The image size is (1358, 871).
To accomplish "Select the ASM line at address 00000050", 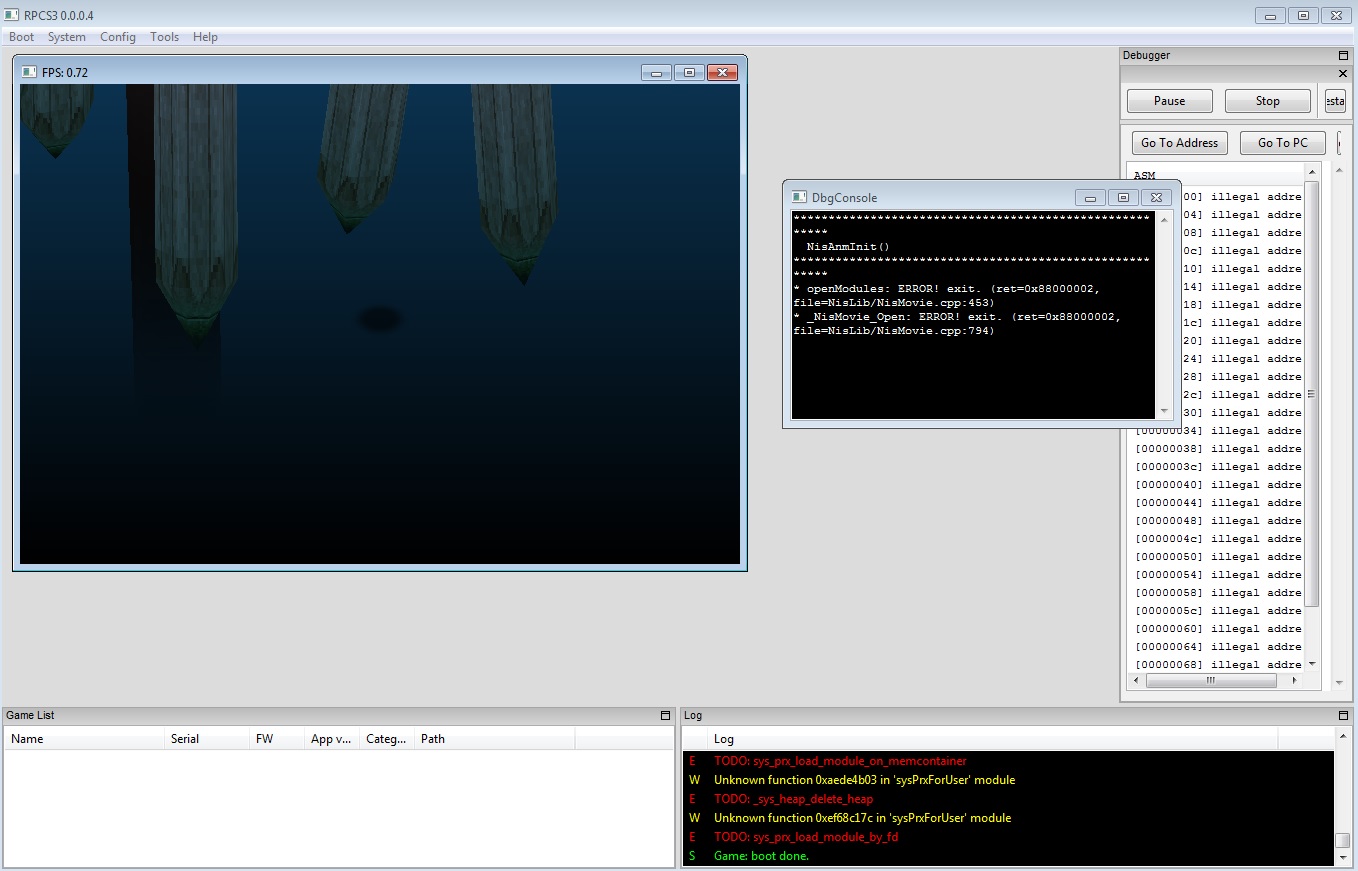I will 1218,557.
